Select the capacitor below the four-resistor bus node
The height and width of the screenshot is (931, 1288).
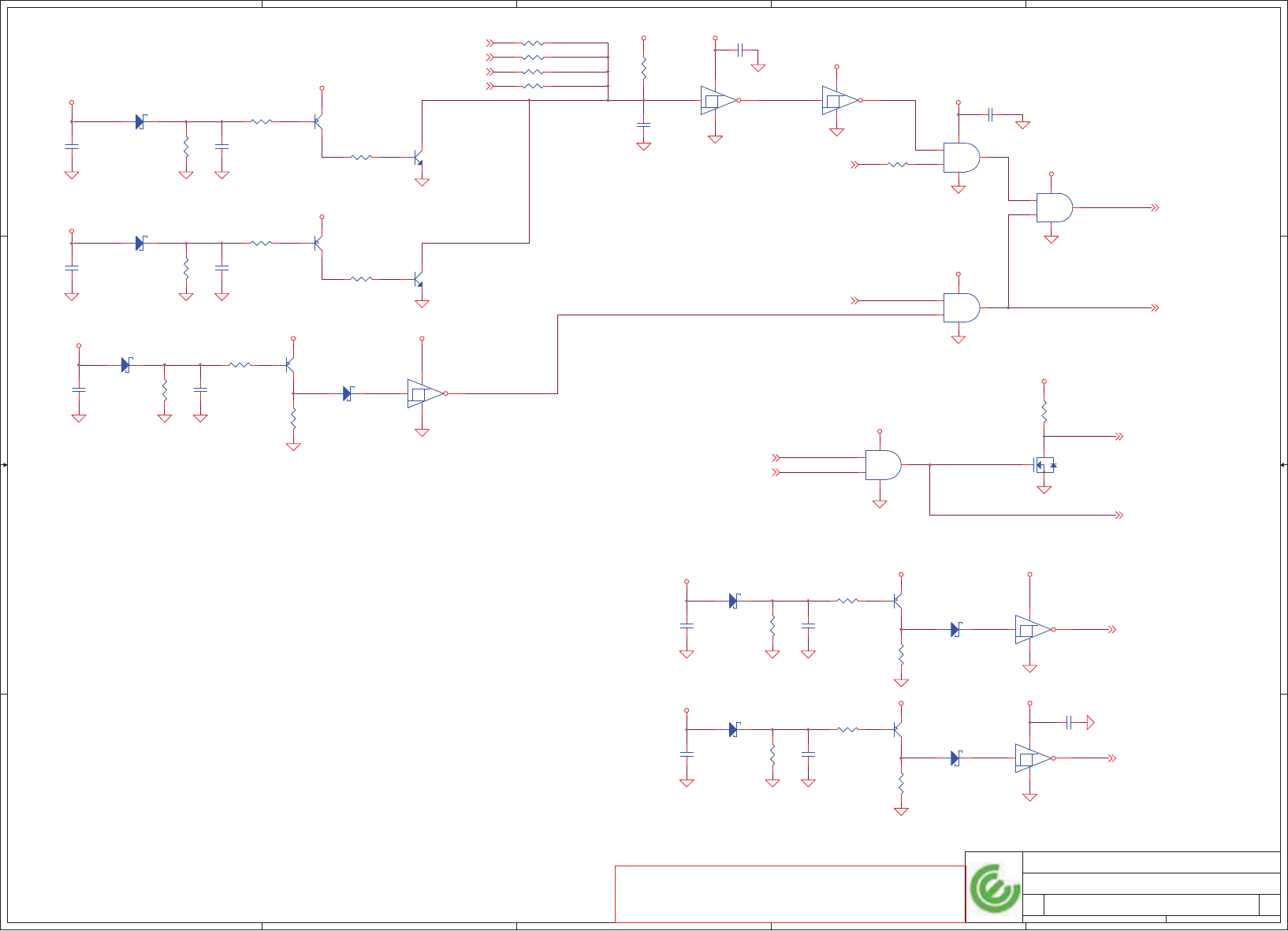(x=644, y=125)
